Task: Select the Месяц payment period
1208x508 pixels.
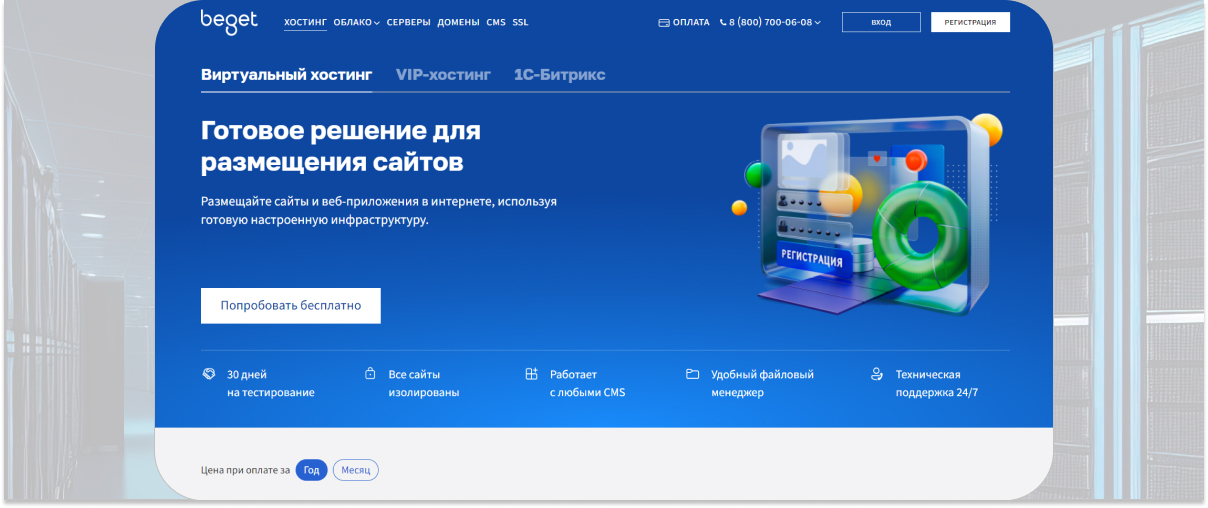Action: click(356, 470)
